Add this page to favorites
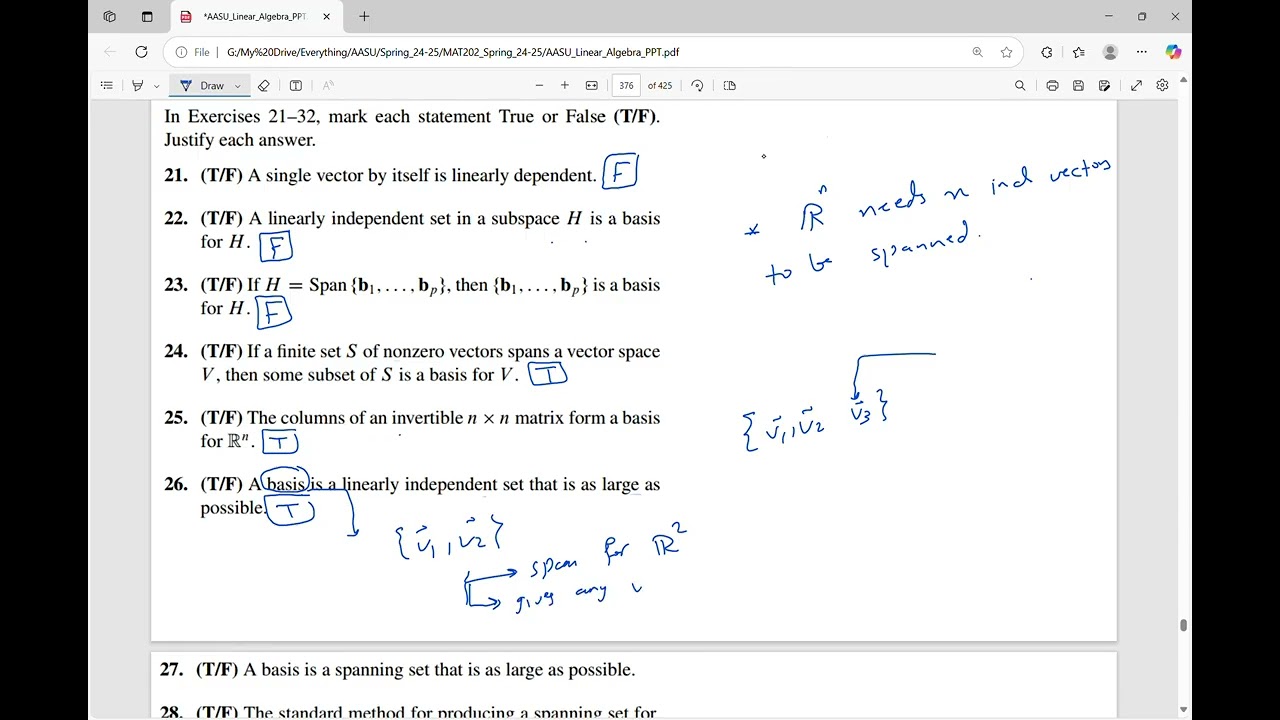1280x720 pixels. [1007, 52]
